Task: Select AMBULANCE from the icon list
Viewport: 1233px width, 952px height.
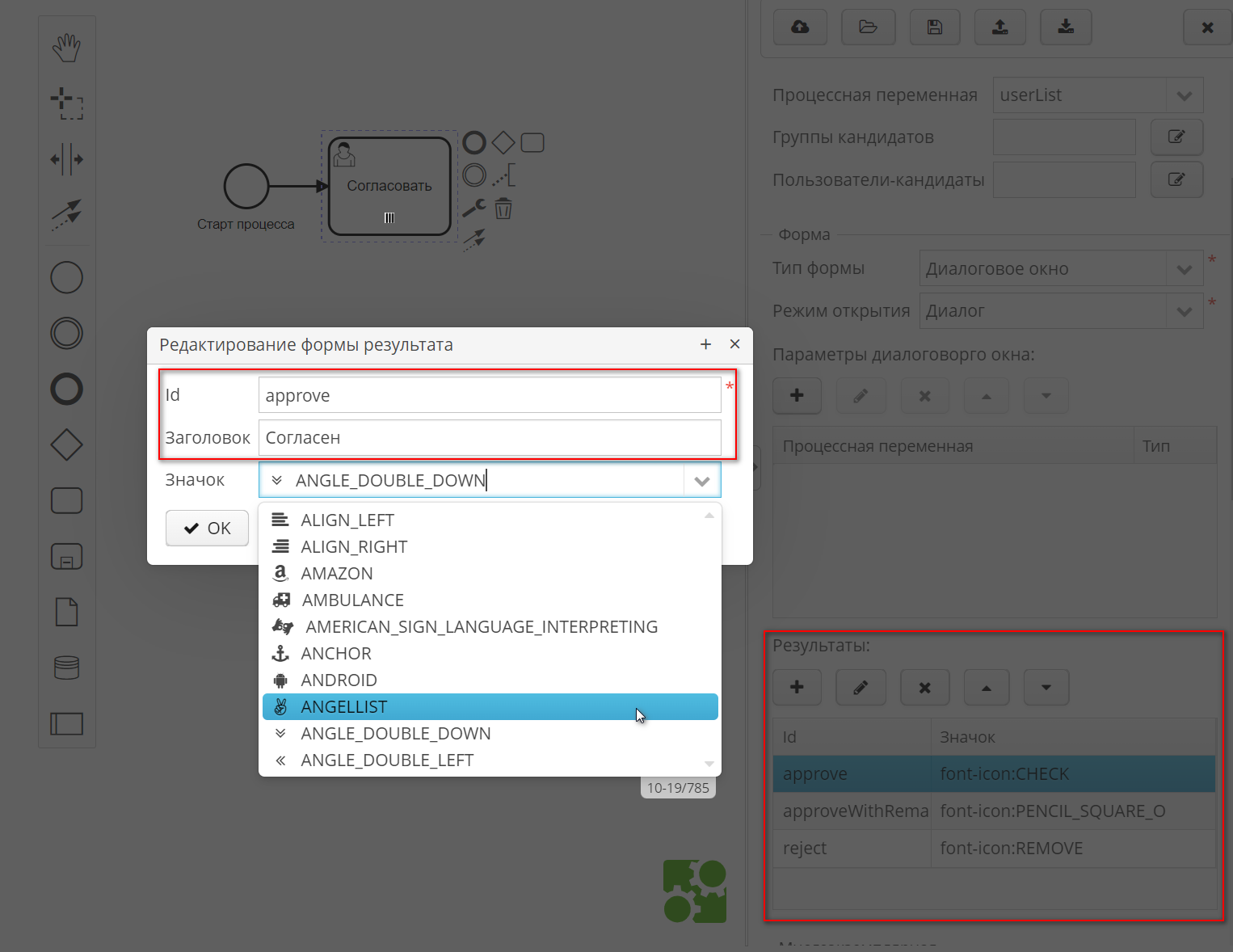Action: click(x=352, y=600)
